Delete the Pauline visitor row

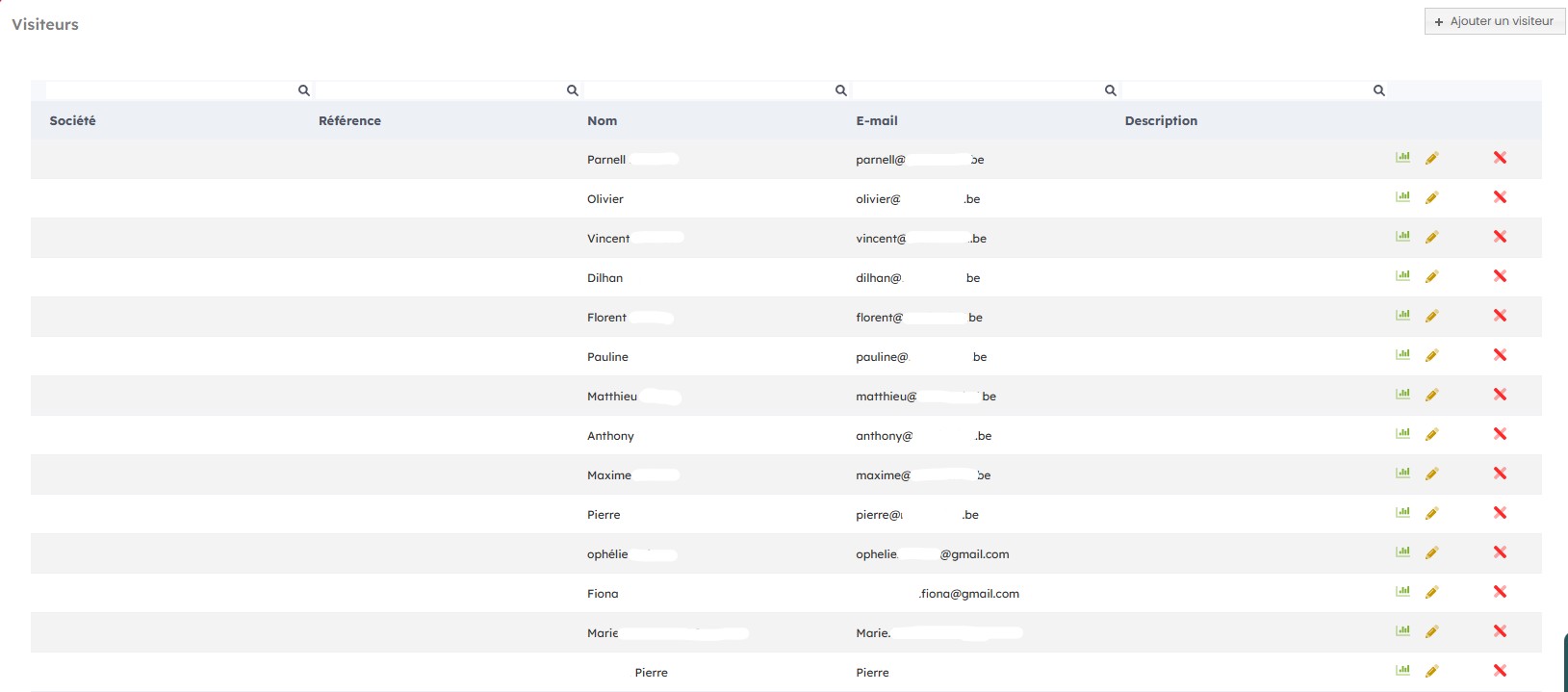pyautogui.click(x=1500, y=355)
